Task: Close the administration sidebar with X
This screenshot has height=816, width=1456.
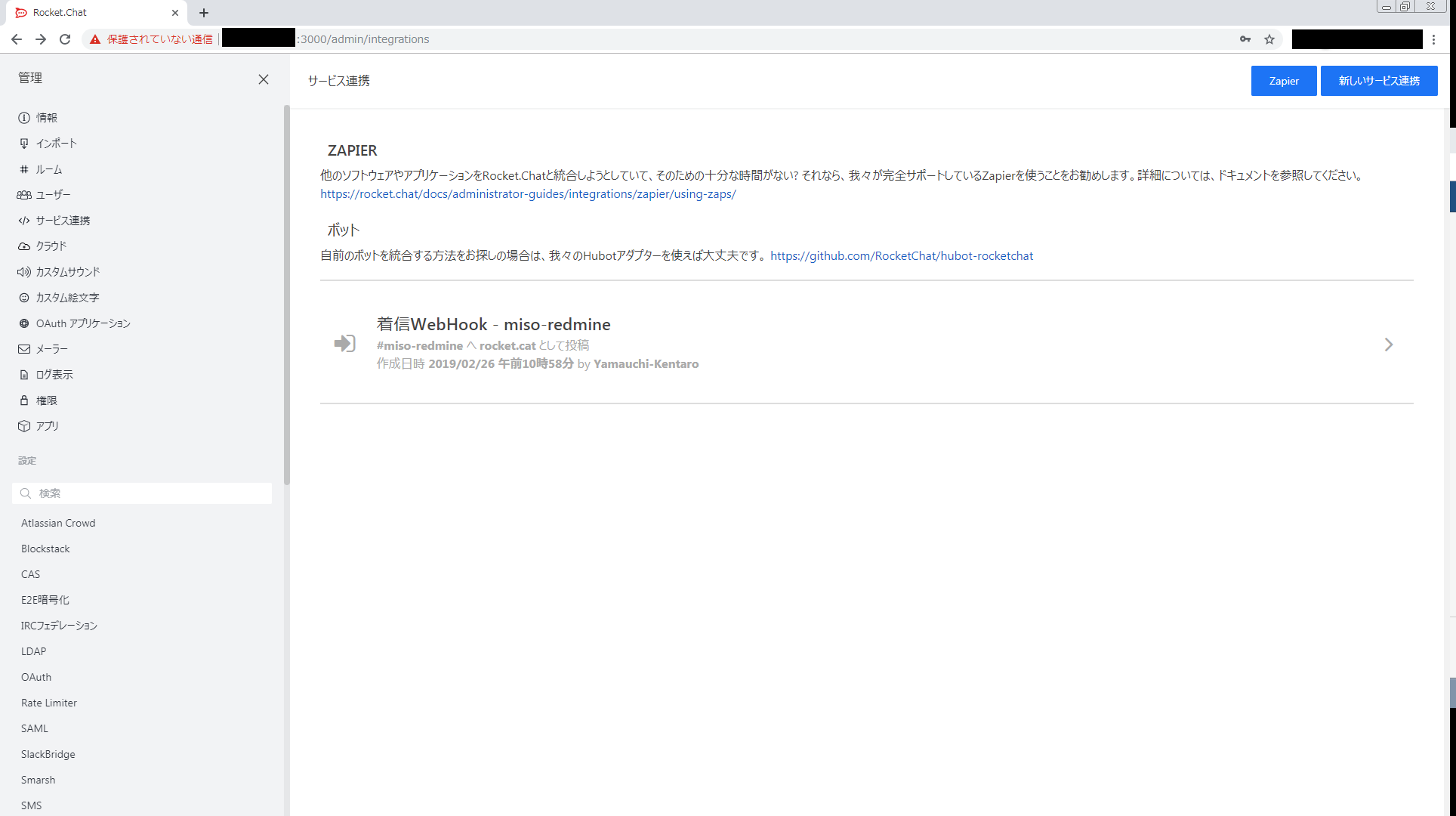Action: tap(264, 79)
